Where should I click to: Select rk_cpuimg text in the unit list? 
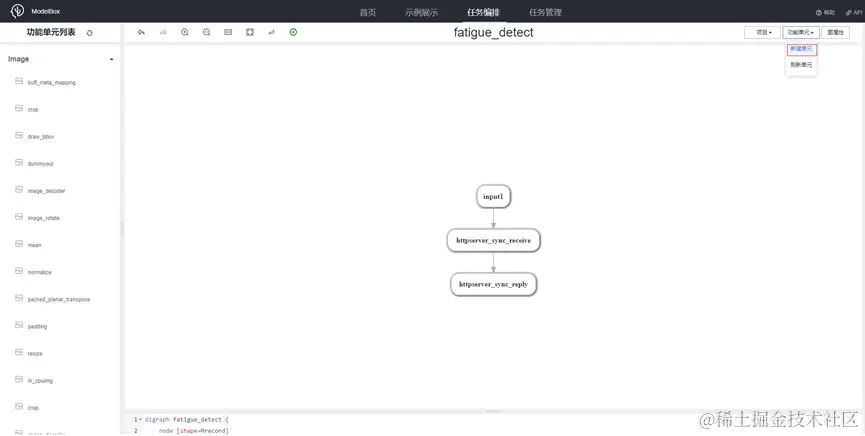coord(40,381)
